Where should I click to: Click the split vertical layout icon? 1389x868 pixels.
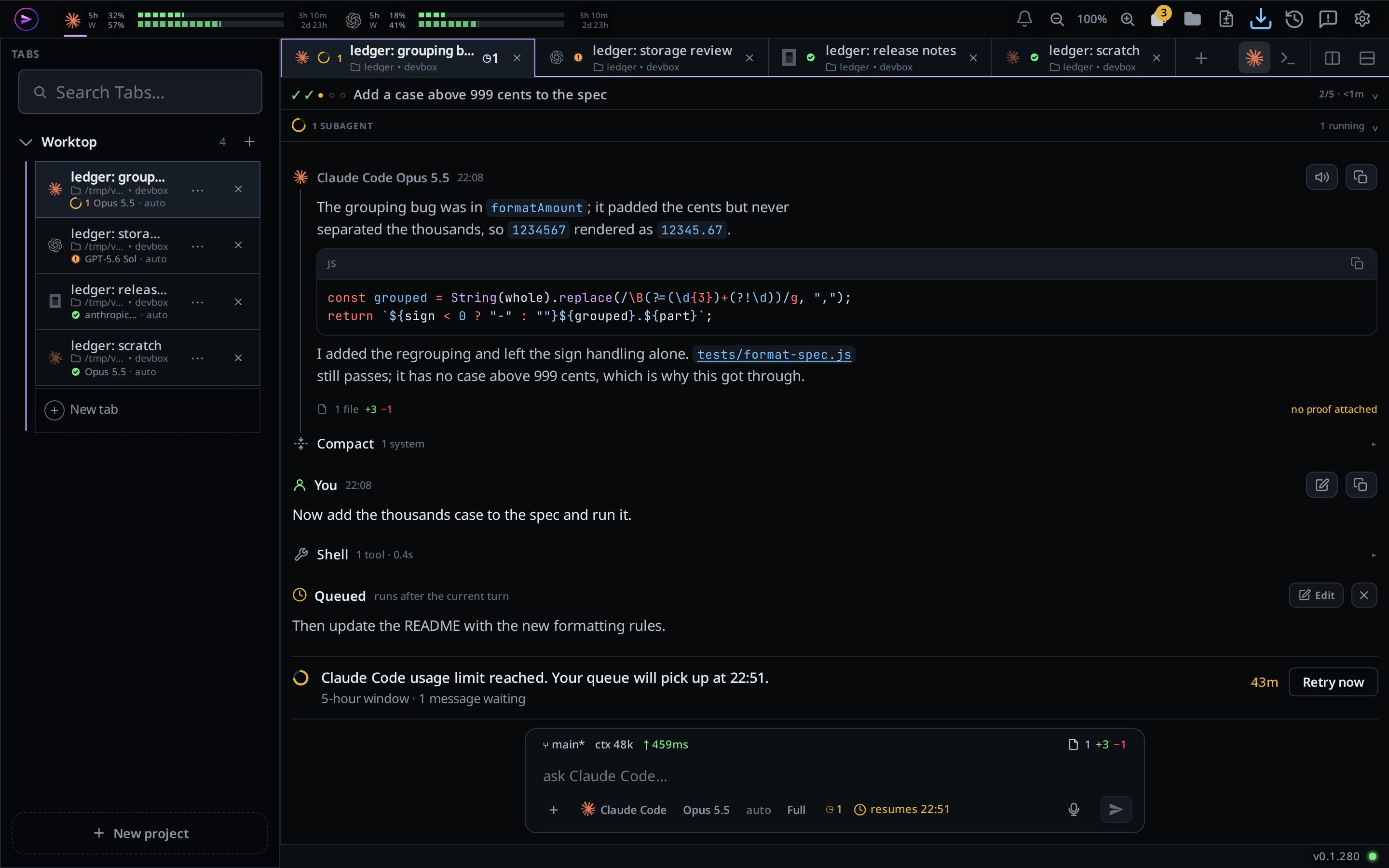pyautogui.click(x=1332, y=58)
